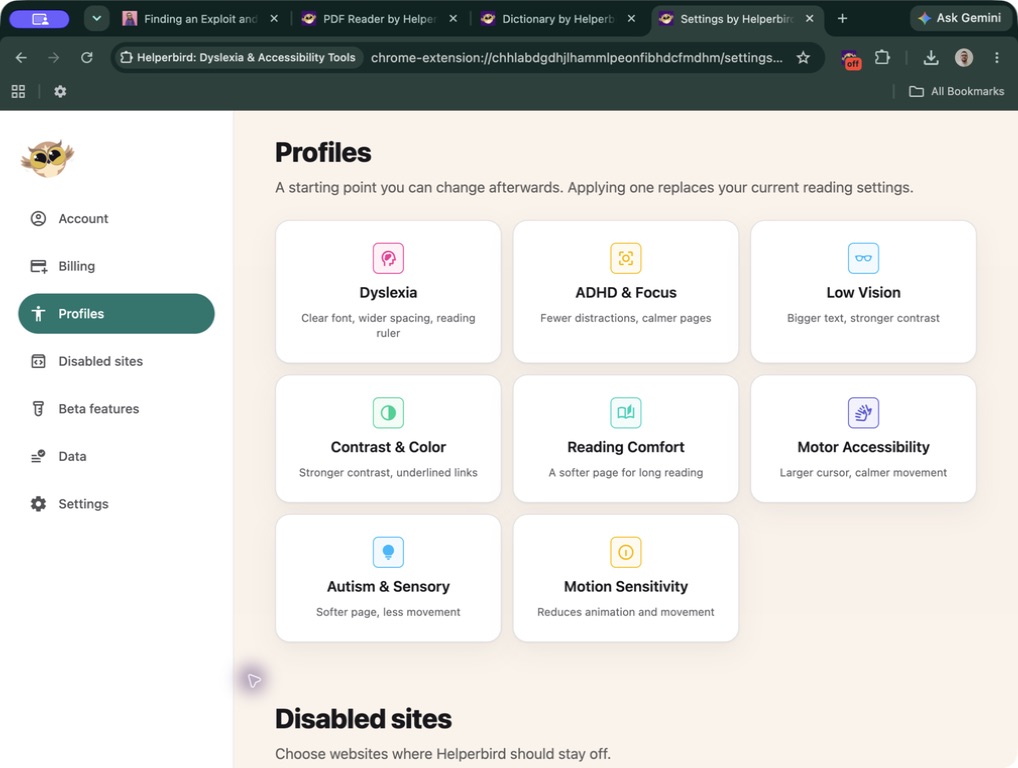Select the Settings by Helperbird tab
This screenshot has height=768, width=1018.
tap(738, 19)
